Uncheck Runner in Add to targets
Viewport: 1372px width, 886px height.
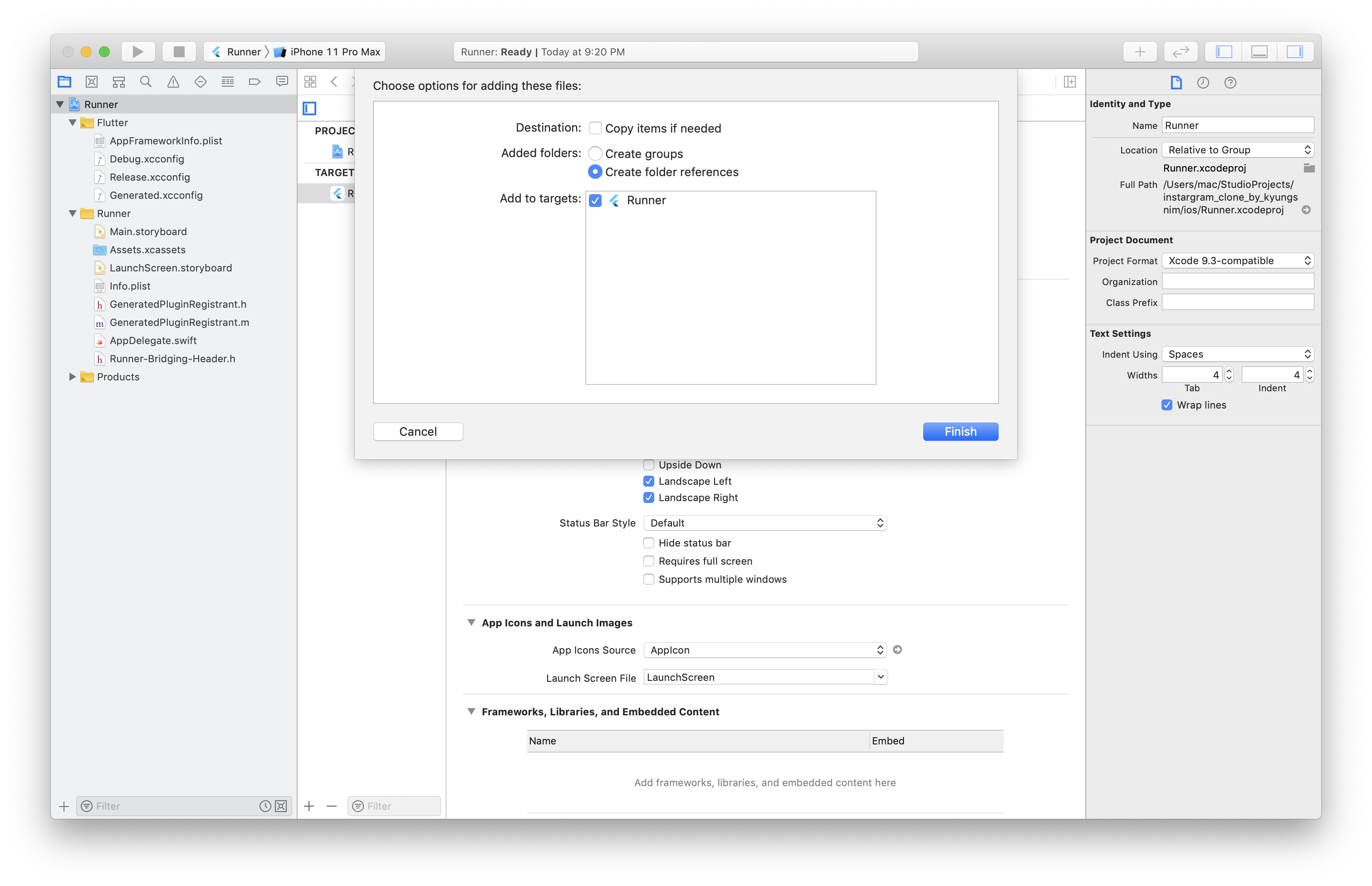click(595, 200)
